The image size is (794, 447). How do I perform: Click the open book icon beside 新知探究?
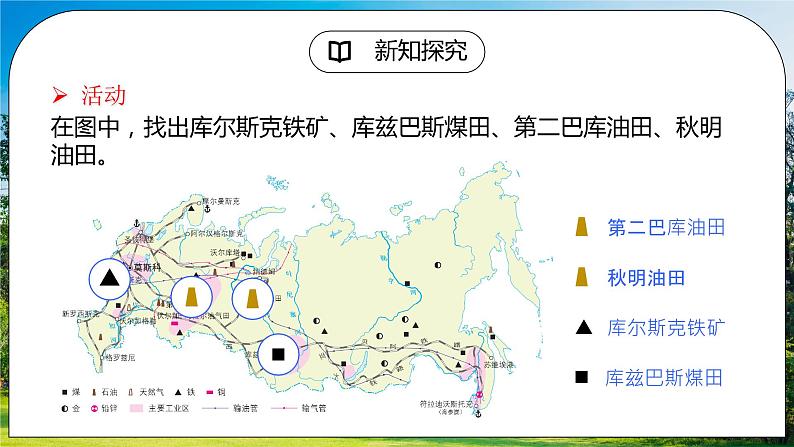coord(339,52)
